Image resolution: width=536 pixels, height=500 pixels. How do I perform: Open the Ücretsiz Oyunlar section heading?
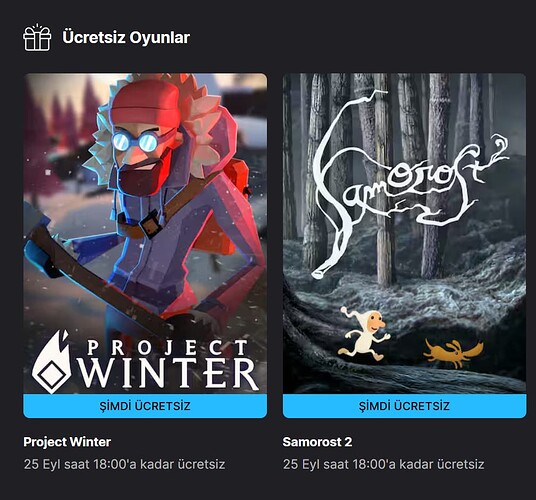pyautogui.click(x=126, y=37)
